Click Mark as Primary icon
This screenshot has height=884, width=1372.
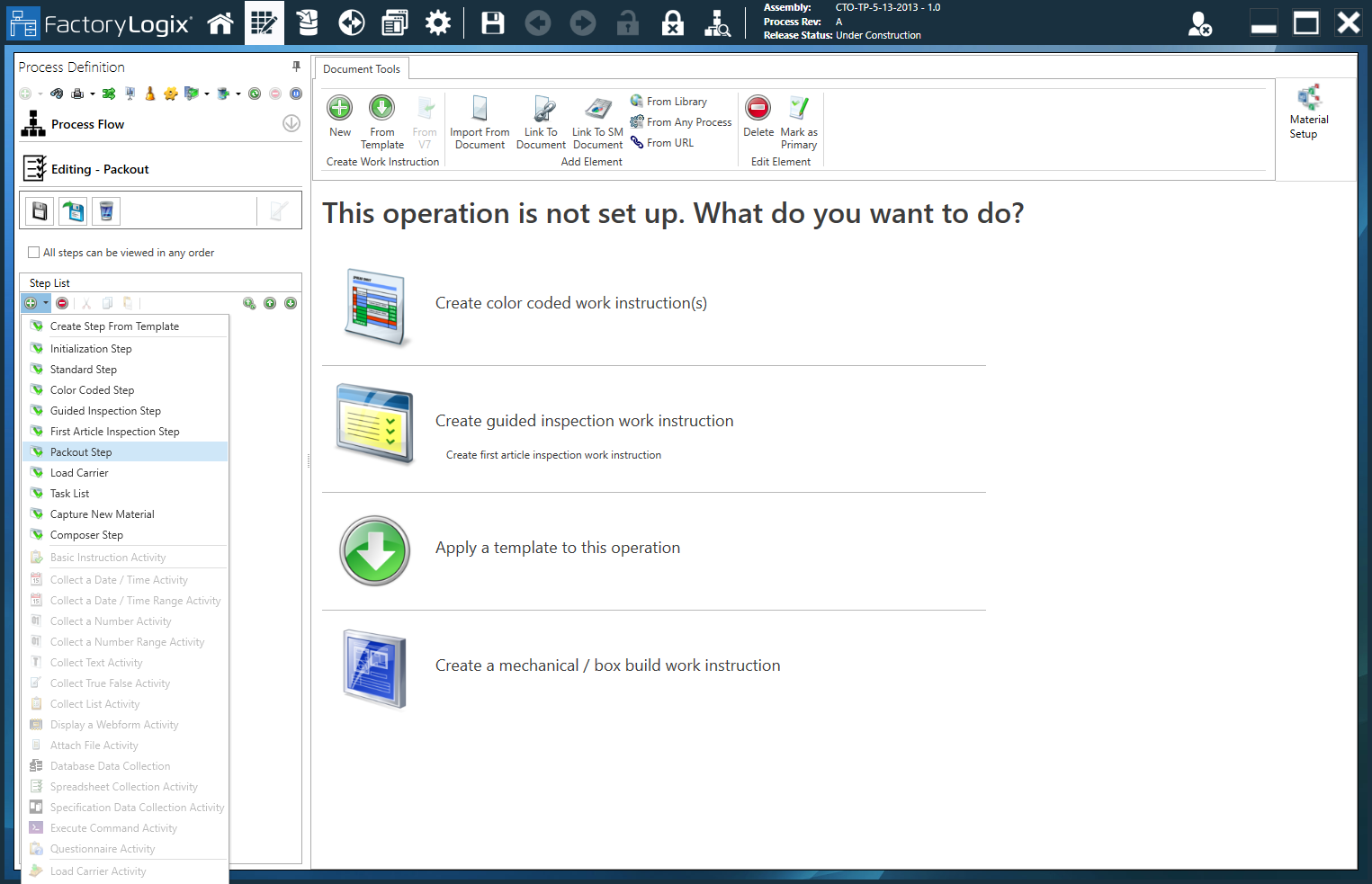[x=798, y=109]
